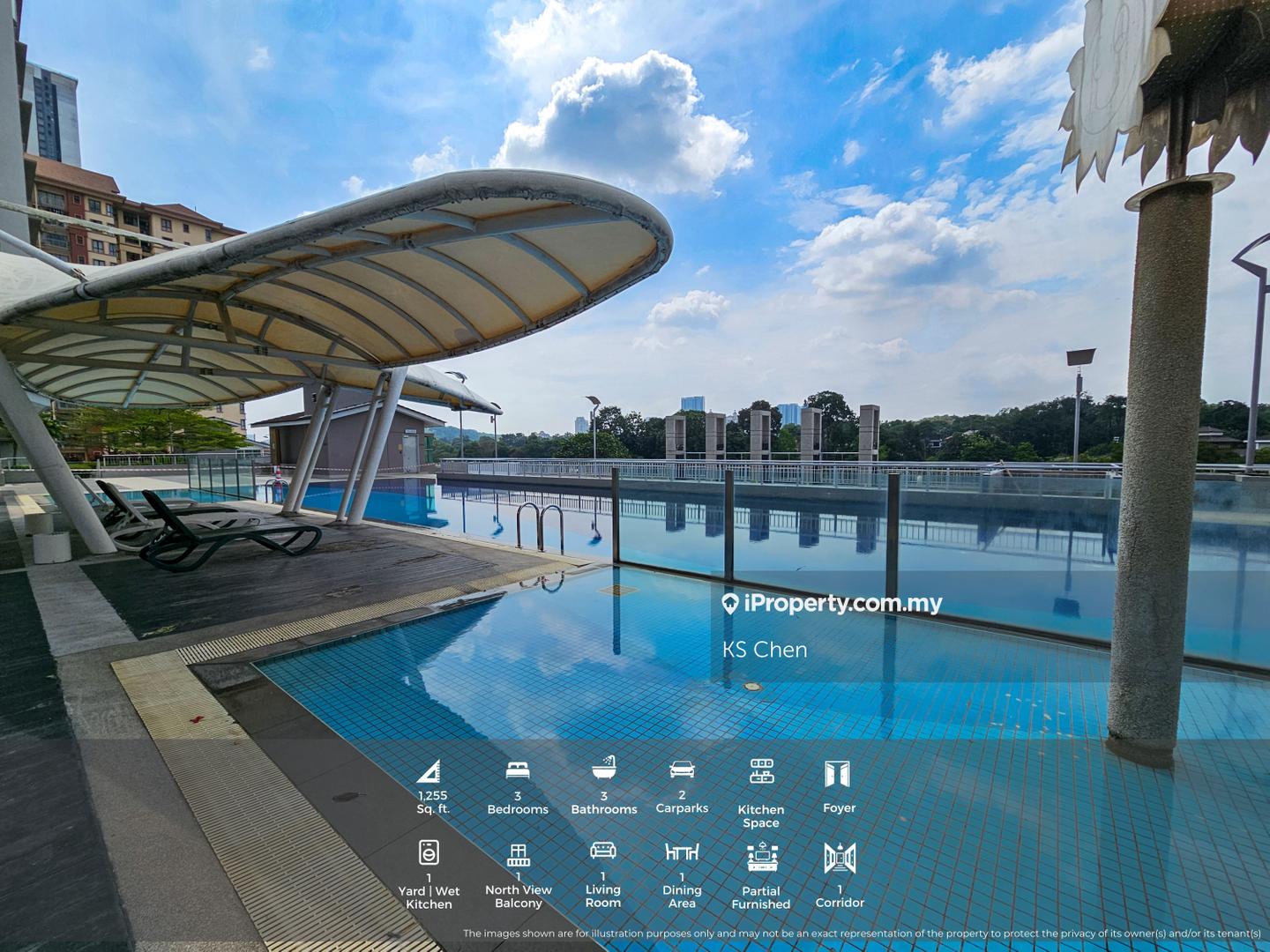Click the iProperty location pin icon
This screenshot has width=1270, height=952.
pos(730,604)
